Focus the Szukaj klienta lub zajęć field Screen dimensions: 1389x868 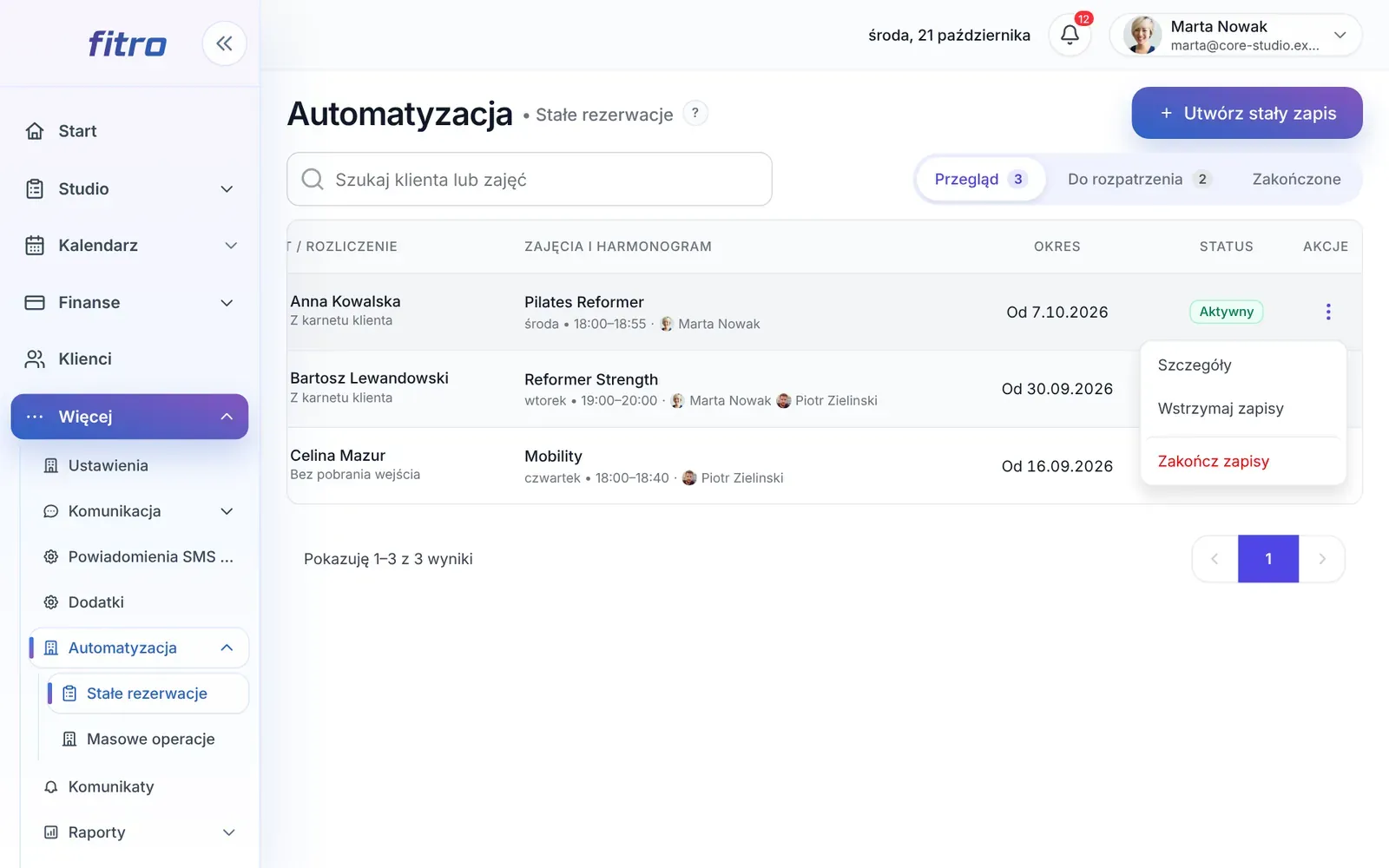point(530,180)
